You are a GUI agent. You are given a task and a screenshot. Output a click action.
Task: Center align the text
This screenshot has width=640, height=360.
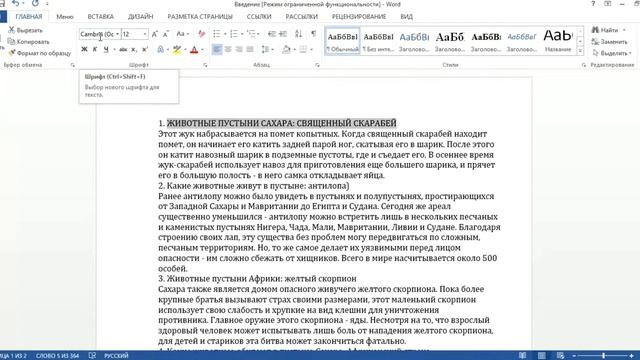coord(228,49)
